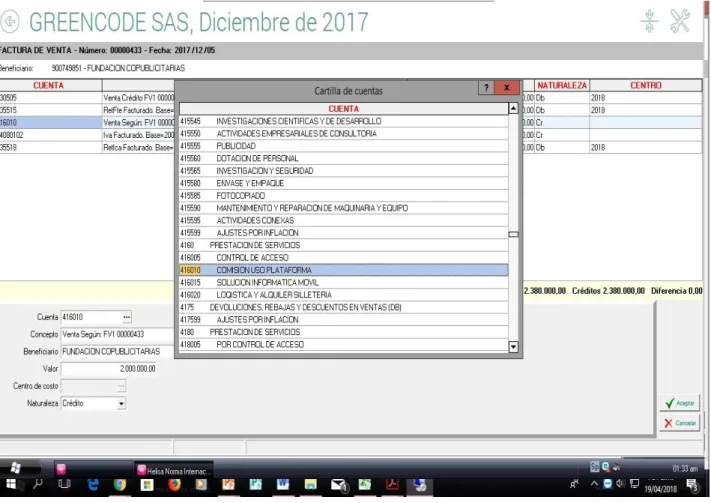Launch Firefox from taskbar

tap(174, 485)
